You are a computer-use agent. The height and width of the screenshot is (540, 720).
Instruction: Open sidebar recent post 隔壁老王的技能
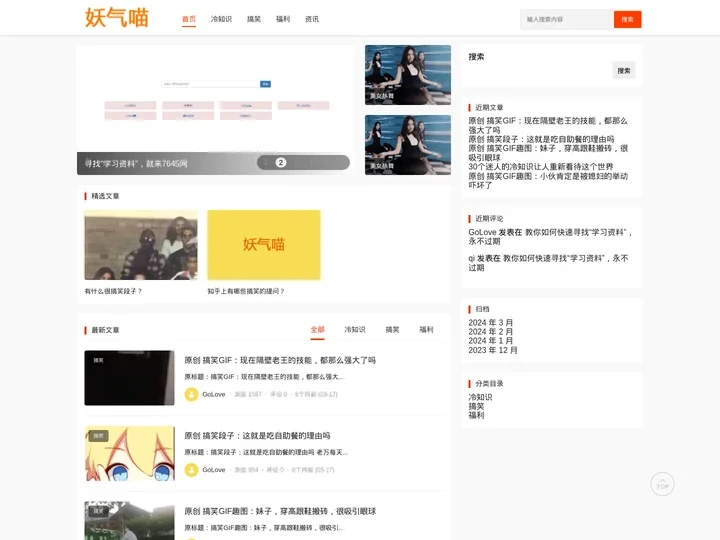click(x=548, y=125)
